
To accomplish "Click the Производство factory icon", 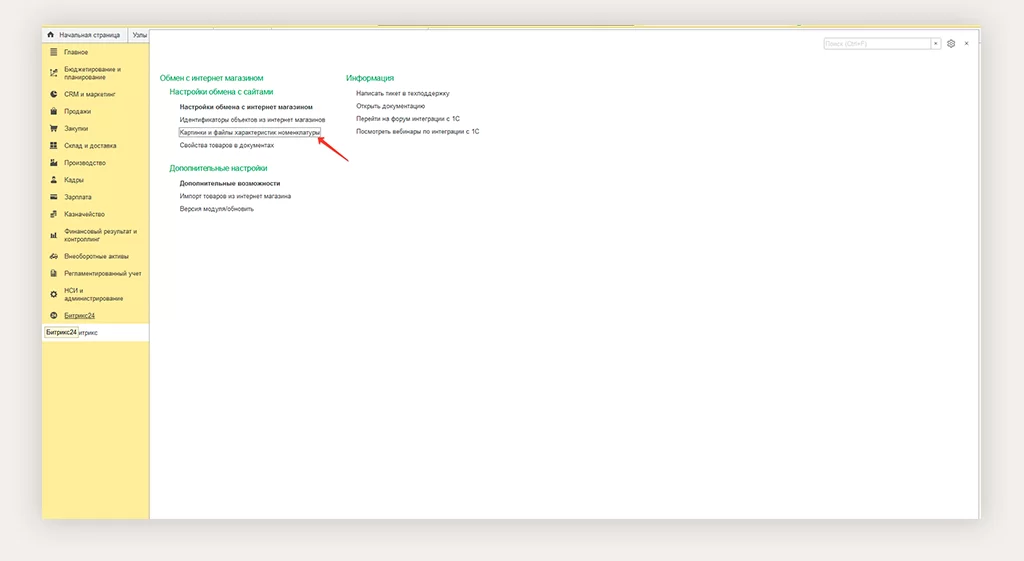I will coord(53,162).
